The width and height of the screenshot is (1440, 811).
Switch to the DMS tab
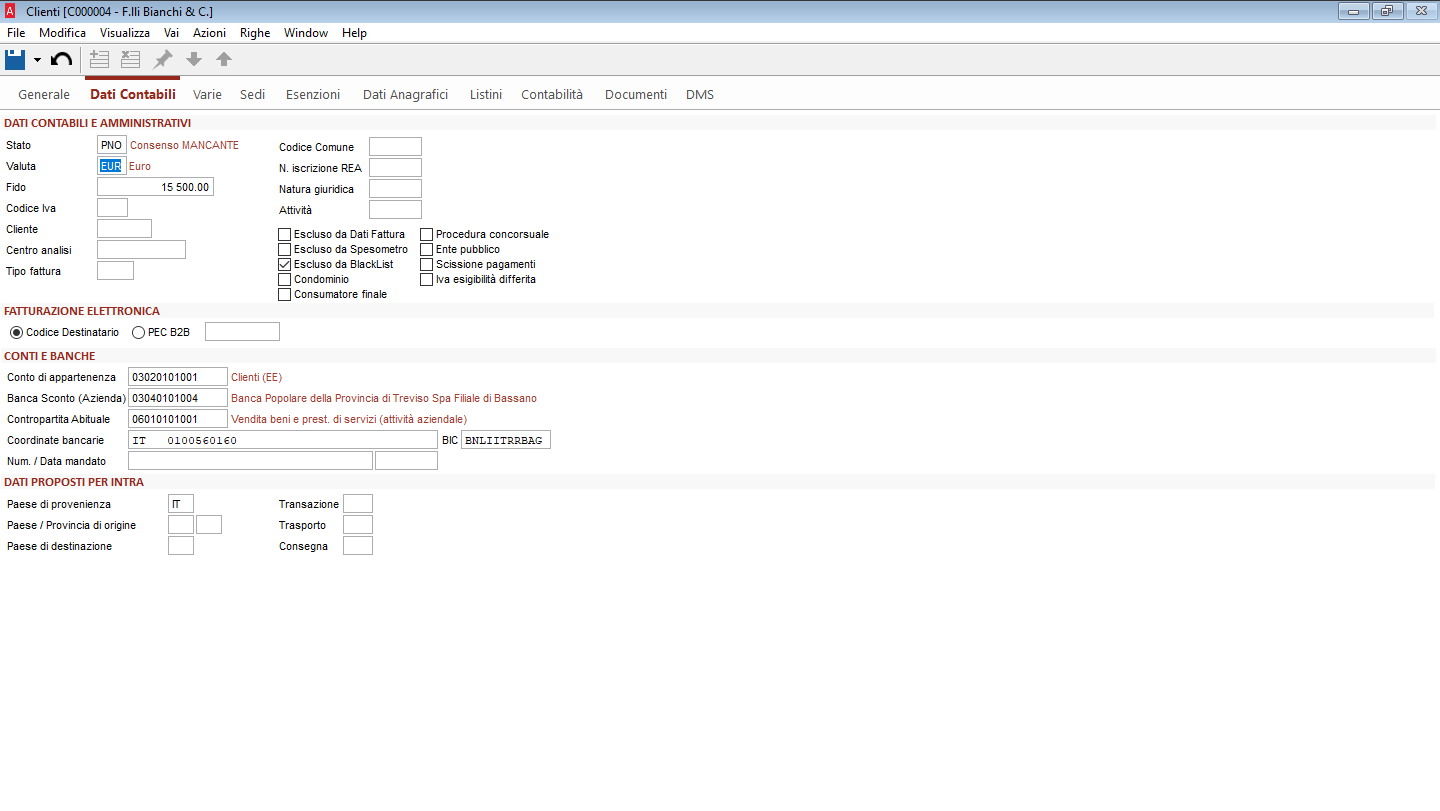pyautogui.click(x=700, y=94)
